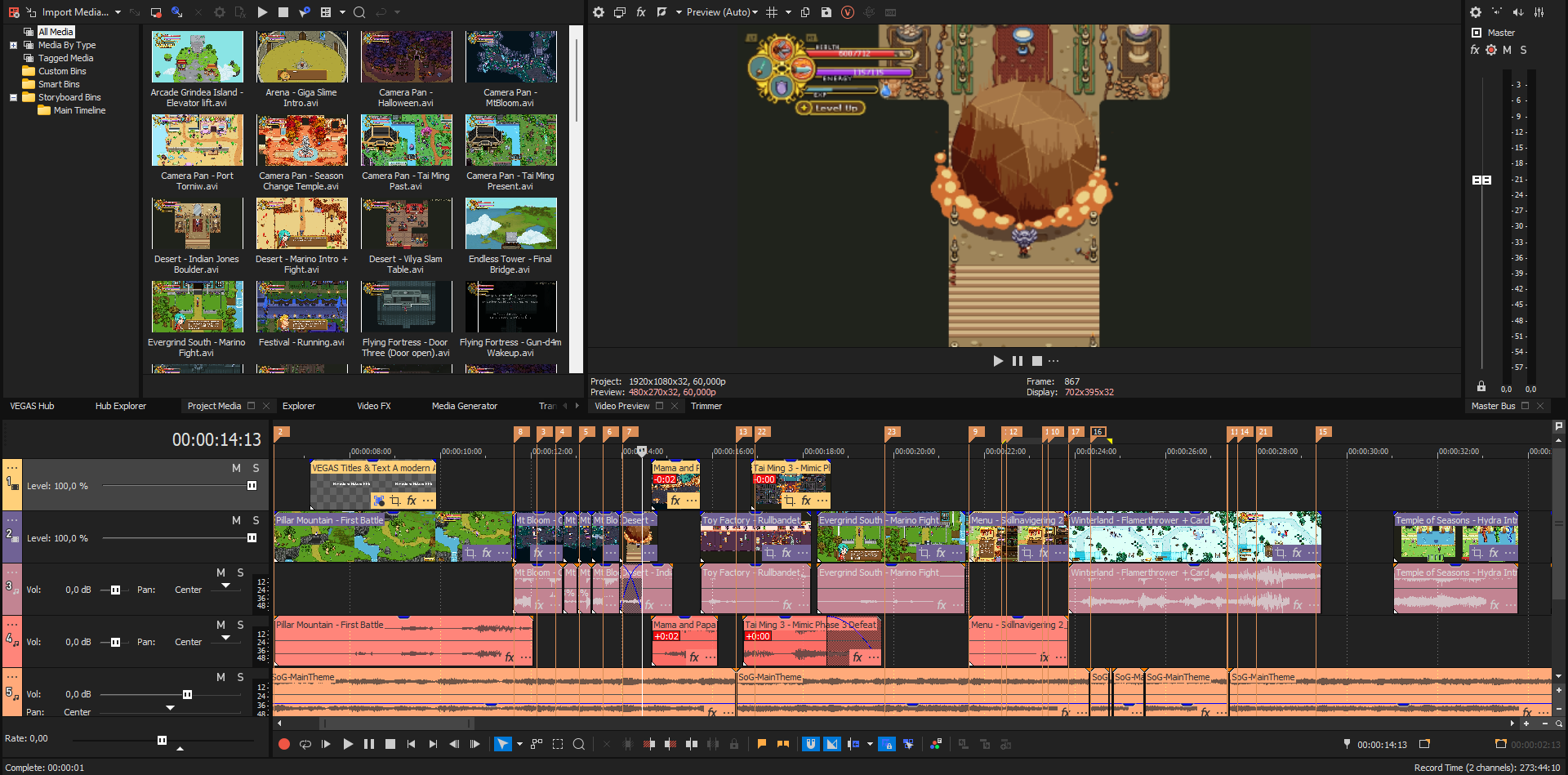Open Master Bus settings gear icon
The width and height of the screenshot is (1568, 775).
[x=1476, y=12]
